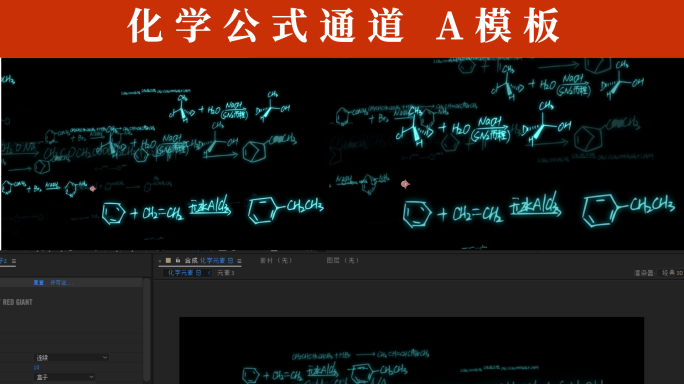Screen dimensions: 684x384
Task: Open the 连续 dropdown
Action: 71,357
